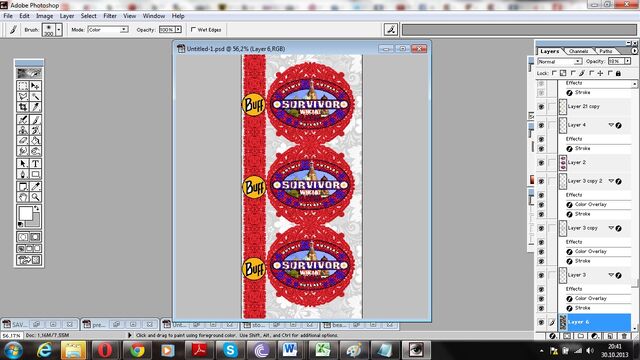Select the Crop tool
The image size is (640, 360).
pos(23,107)
